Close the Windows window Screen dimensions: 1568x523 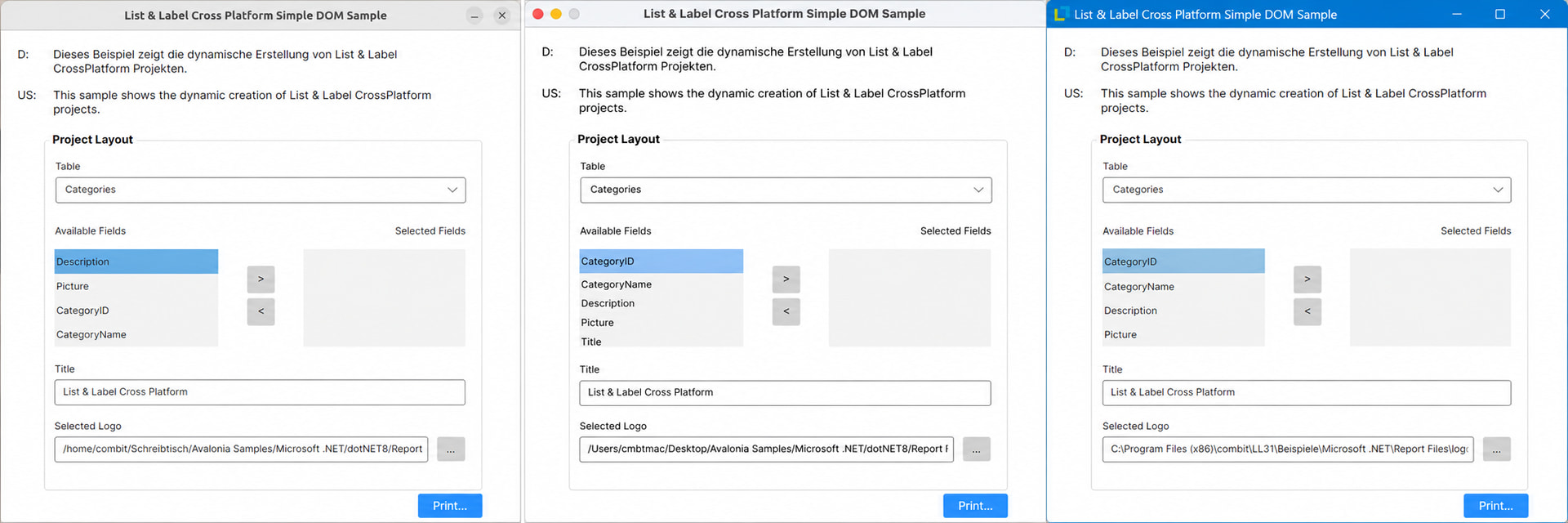pyautogui.click(x=1544, y=14)
